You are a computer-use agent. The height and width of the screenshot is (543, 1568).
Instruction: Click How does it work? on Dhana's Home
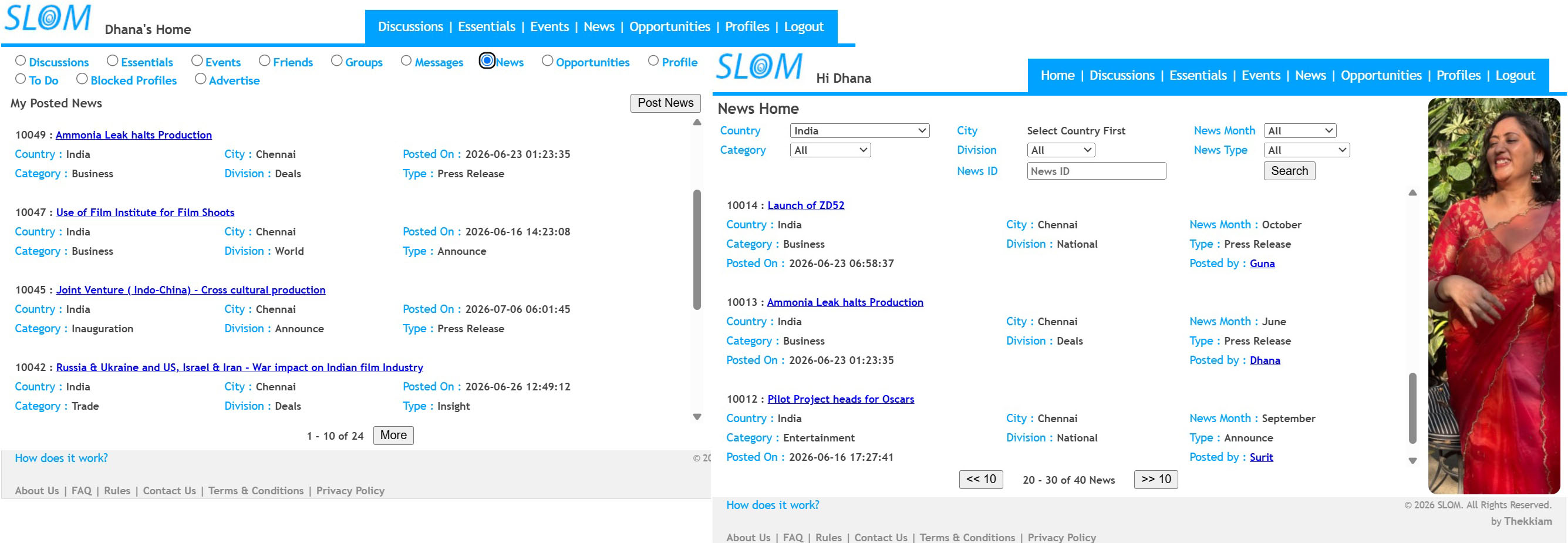tap(62, 458)
